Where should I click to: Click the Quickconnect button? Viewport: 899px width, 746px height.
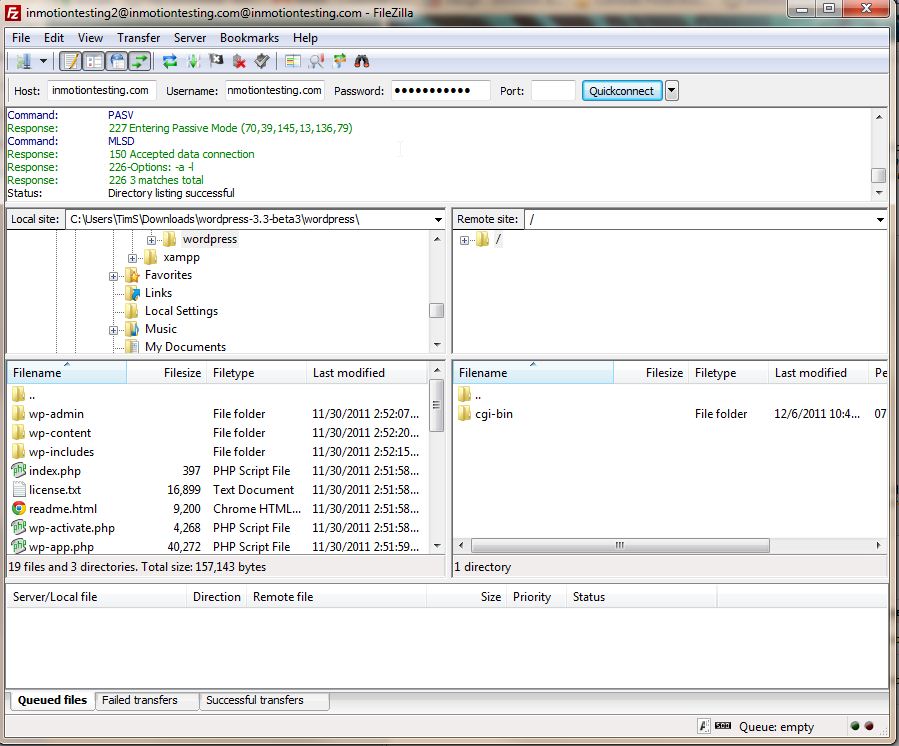coord(621,91)
